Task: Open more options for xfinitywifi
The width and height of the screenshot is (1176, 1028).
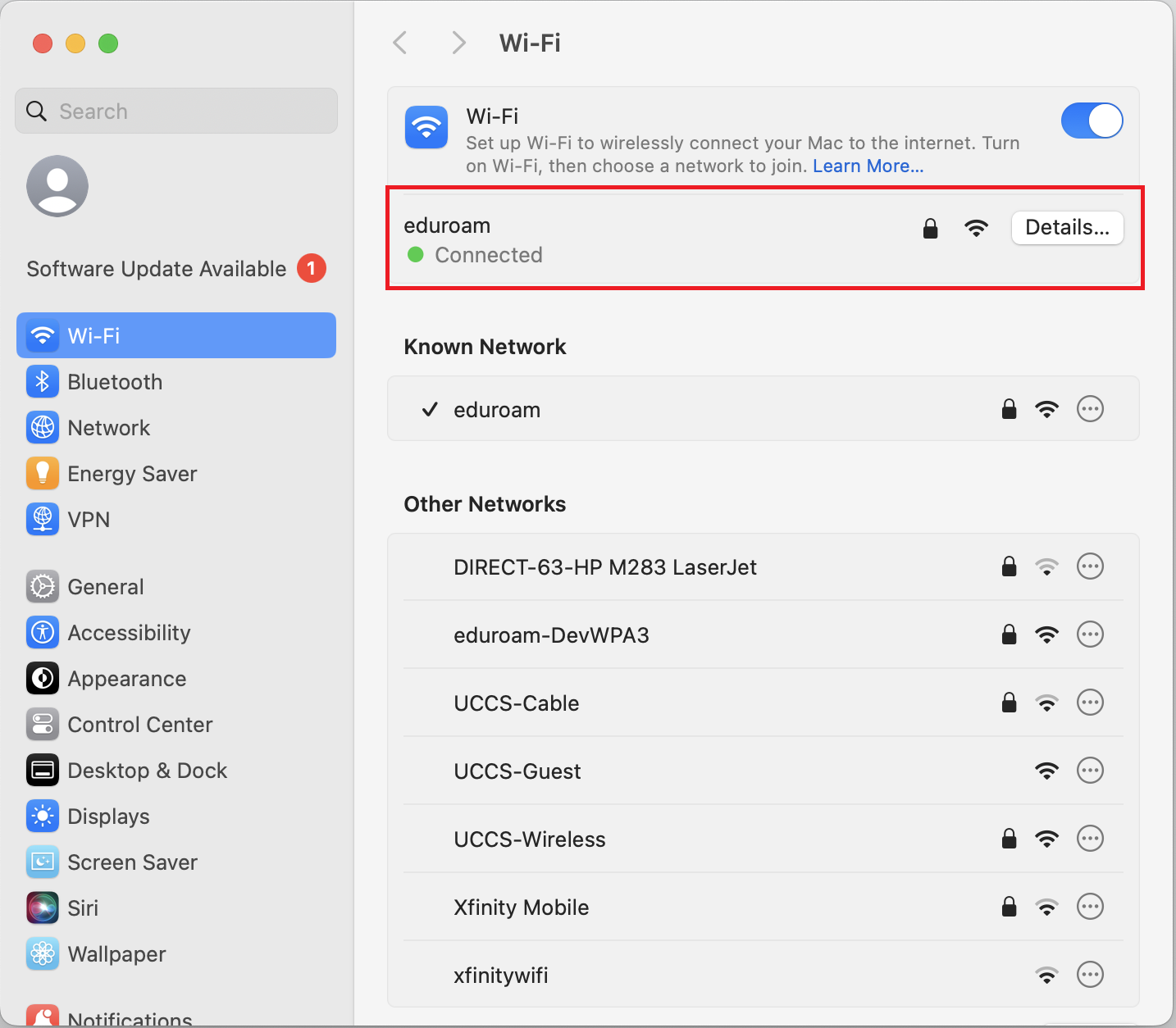Action: click(x=1090, y=974)
